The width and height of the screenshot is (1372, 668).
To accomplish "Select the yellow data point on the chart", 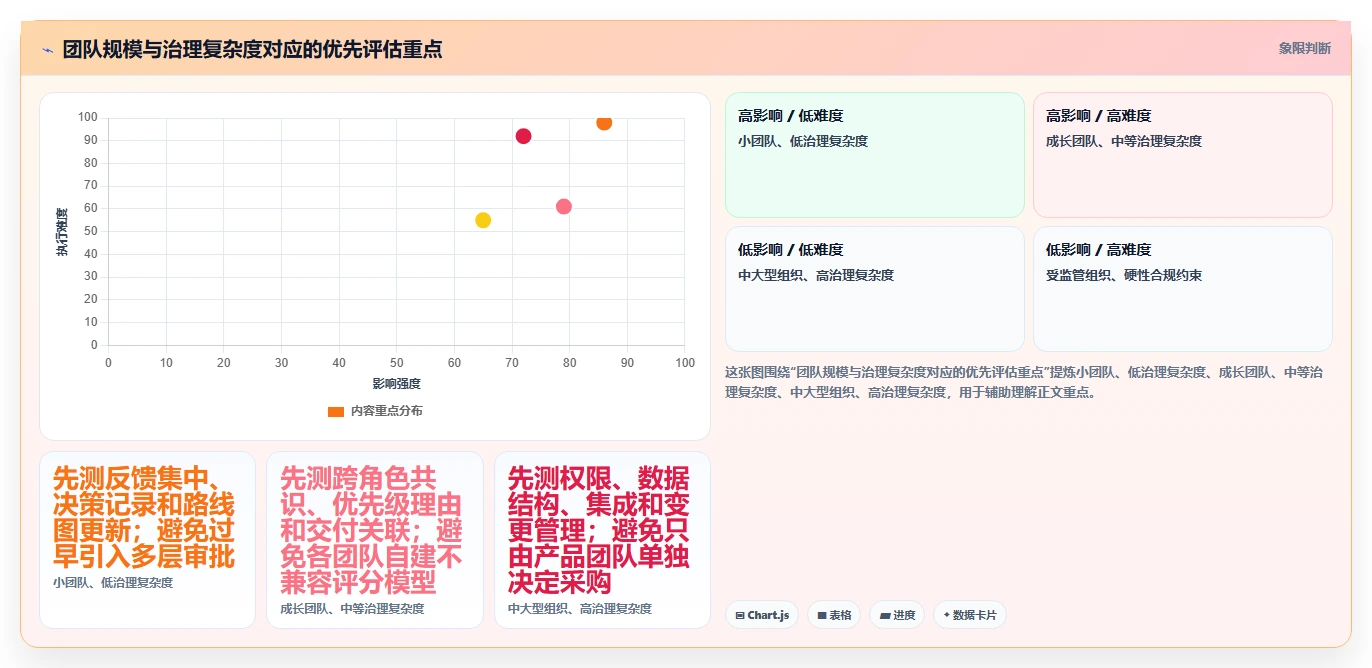I will [483, 220].
